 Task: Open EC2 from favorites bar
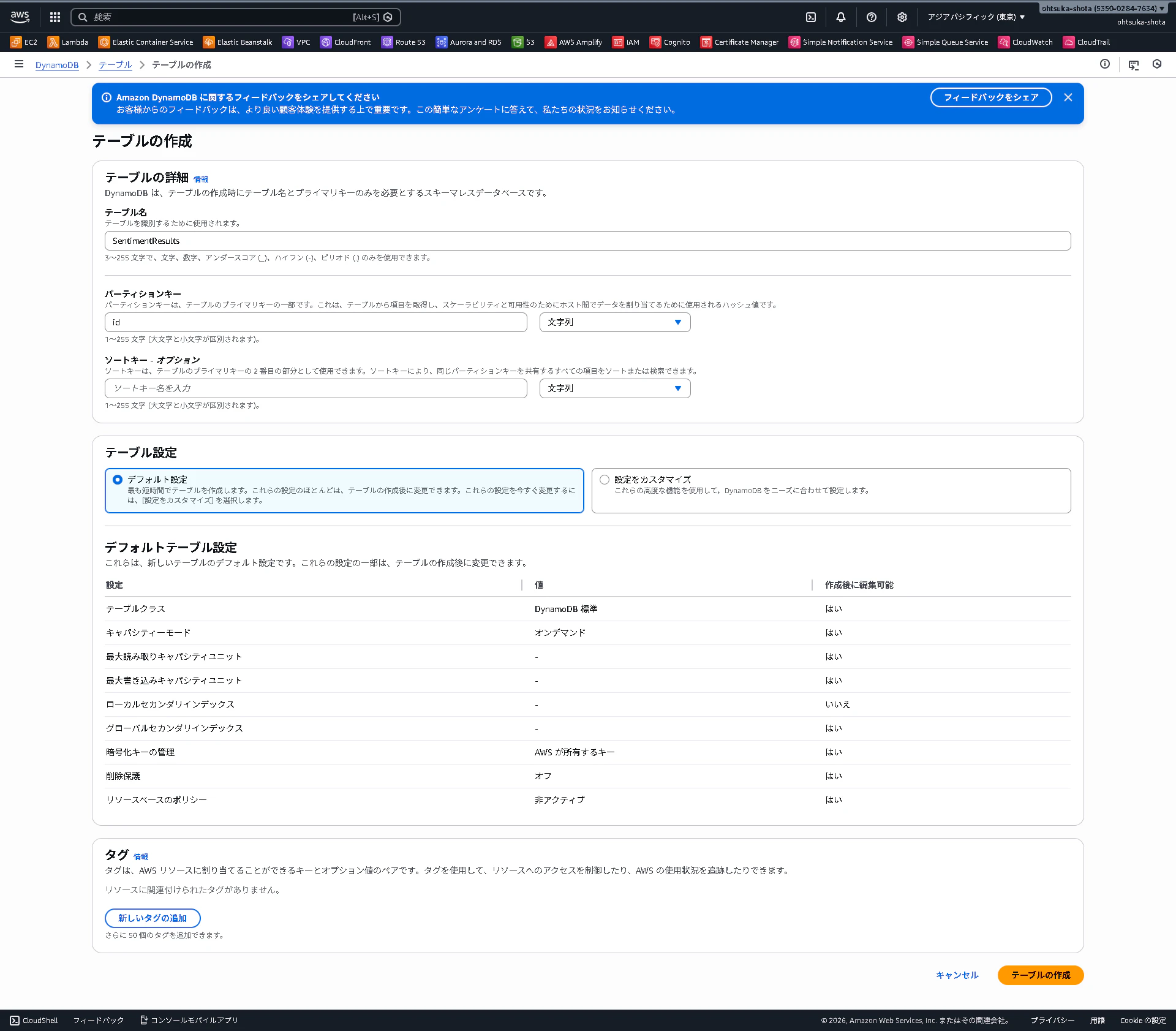pos(24,42)
